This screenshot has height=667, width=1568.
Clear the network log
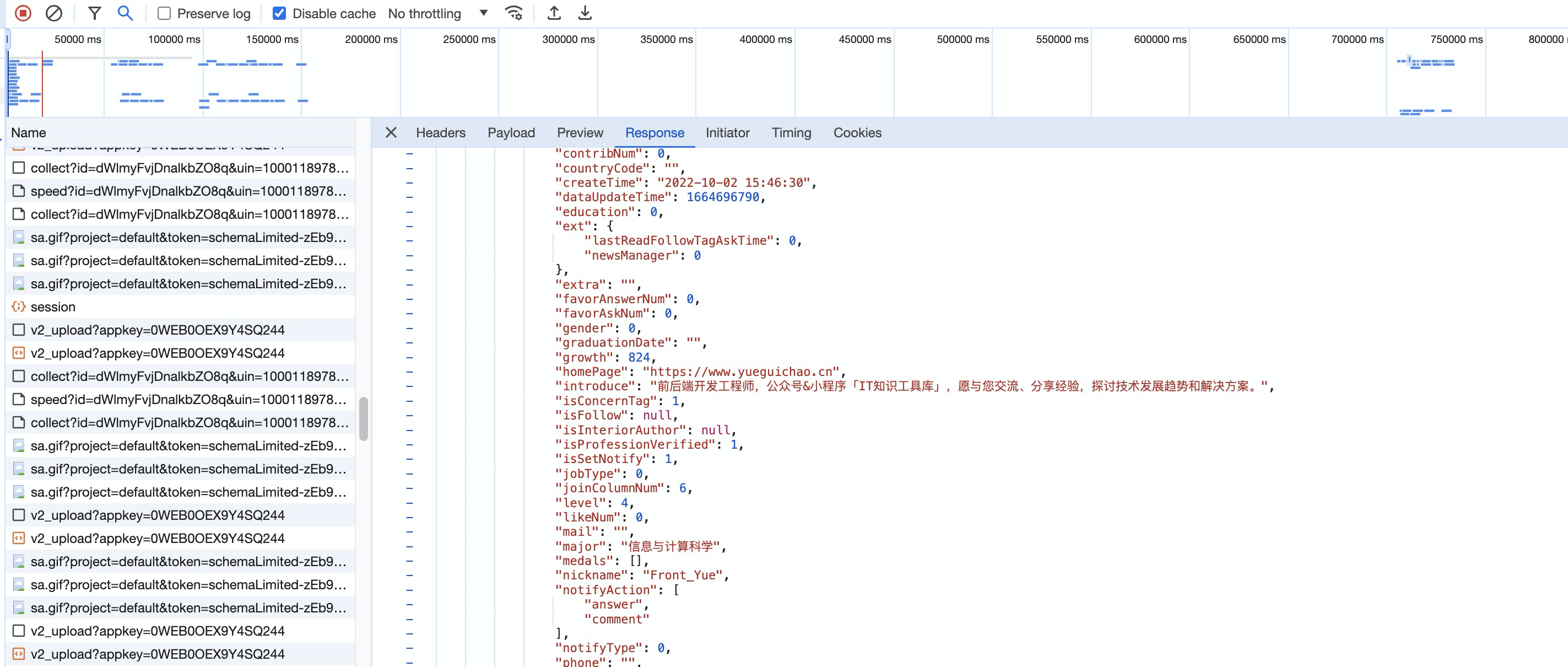(53, 13)
